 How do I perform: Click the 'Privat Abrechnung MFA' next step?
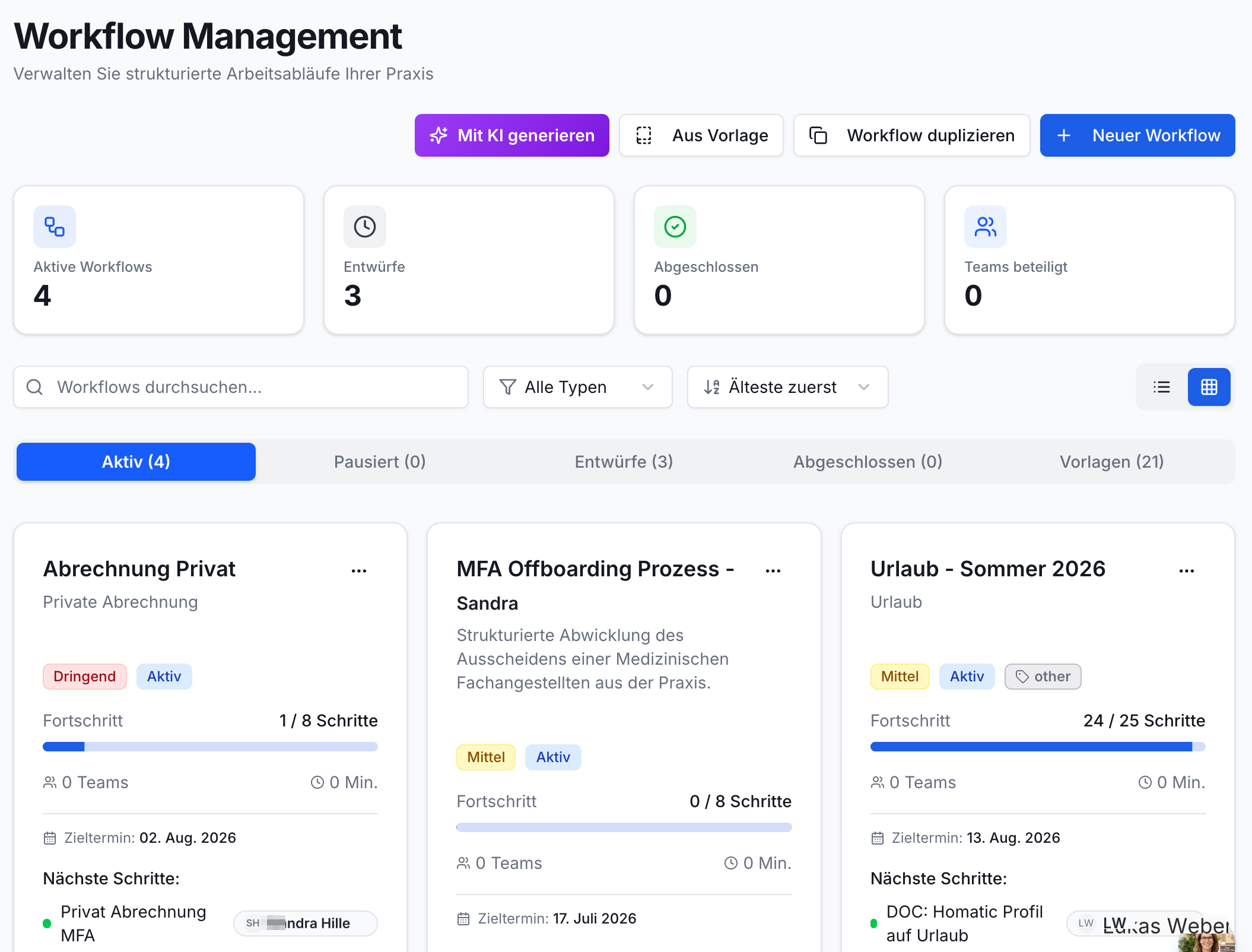pos(134,924)
